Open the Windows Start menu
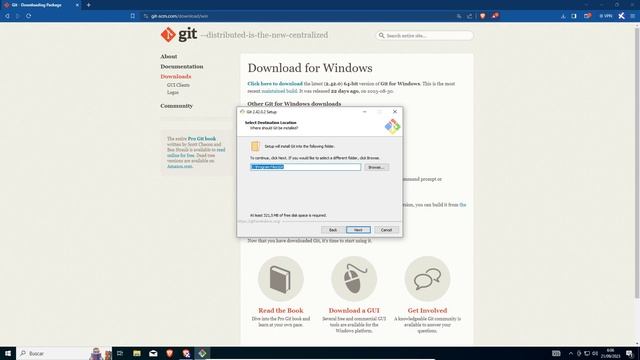 8,353
